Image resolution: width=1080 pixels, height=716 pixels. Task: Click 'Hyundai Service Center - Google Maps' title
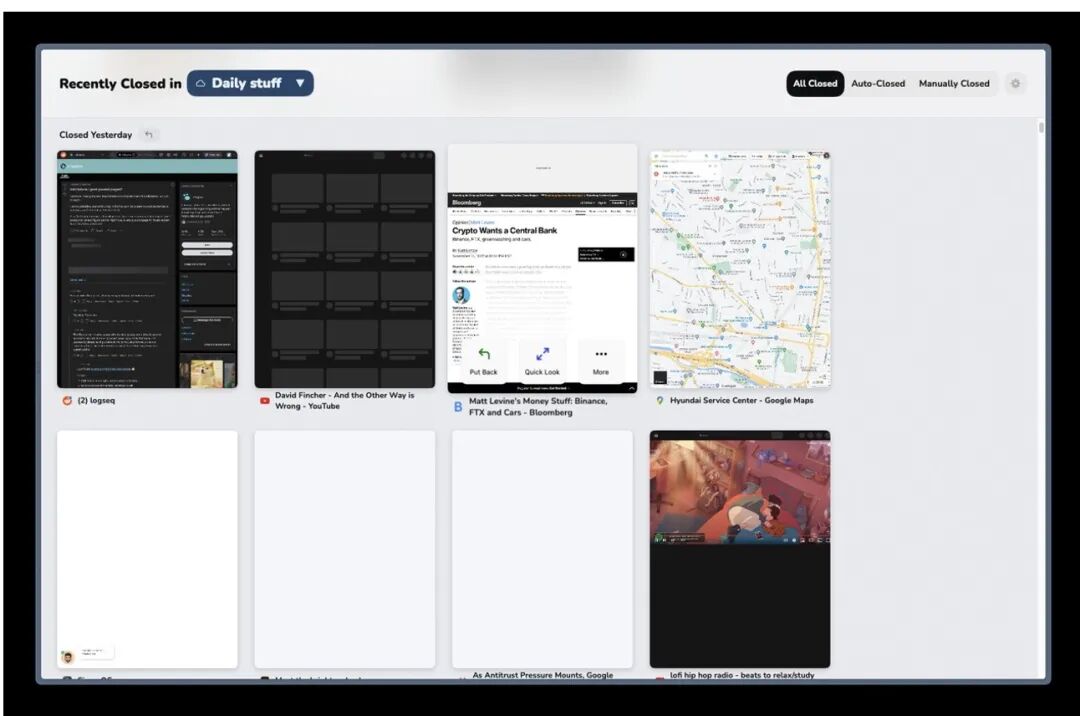pyautogui.click(x=741, y=400)
